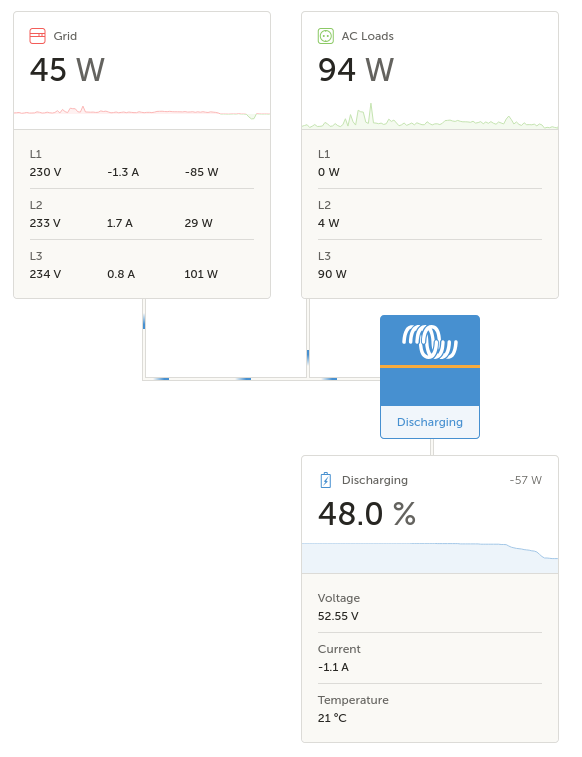The height and width of the screenshot is (757, 582).
Task: Click the Victron inverter logo
Action: [x=430, y=342]
